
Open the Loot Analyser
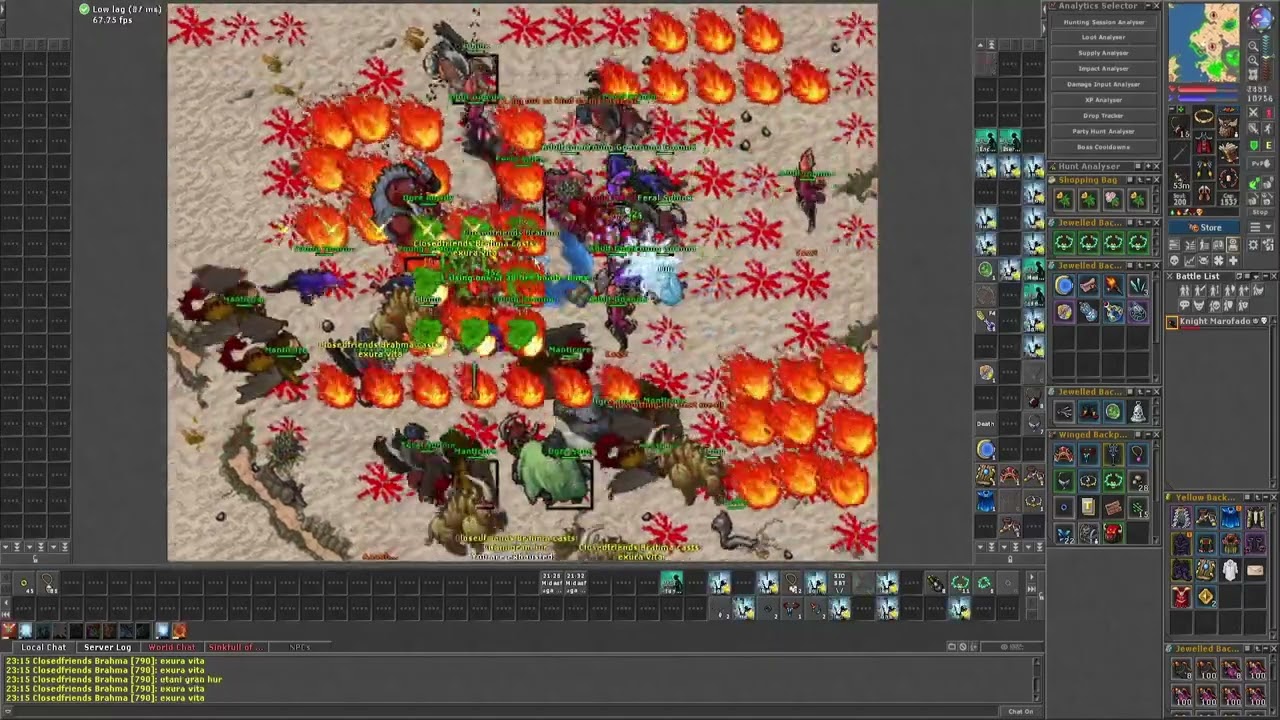[x=1103, y=37]
